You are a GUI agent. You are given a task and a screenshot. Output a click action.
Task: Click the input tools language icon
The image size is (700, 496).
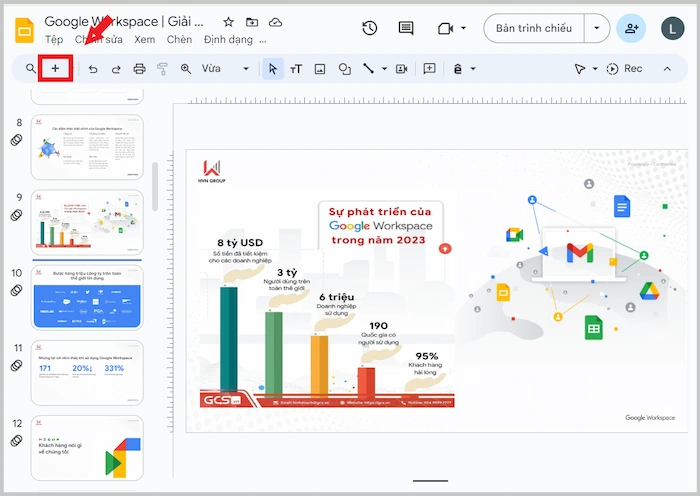pos(458,69)
